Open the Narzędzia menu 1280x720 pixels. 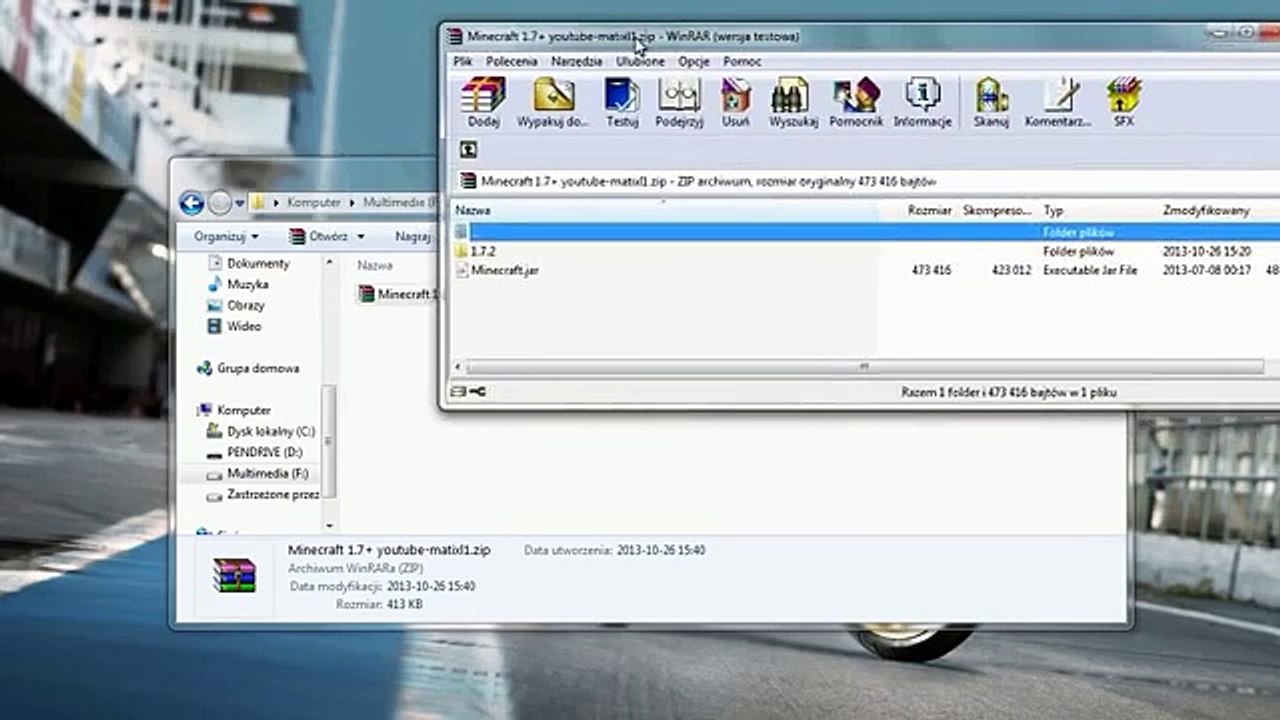(576, 61)
